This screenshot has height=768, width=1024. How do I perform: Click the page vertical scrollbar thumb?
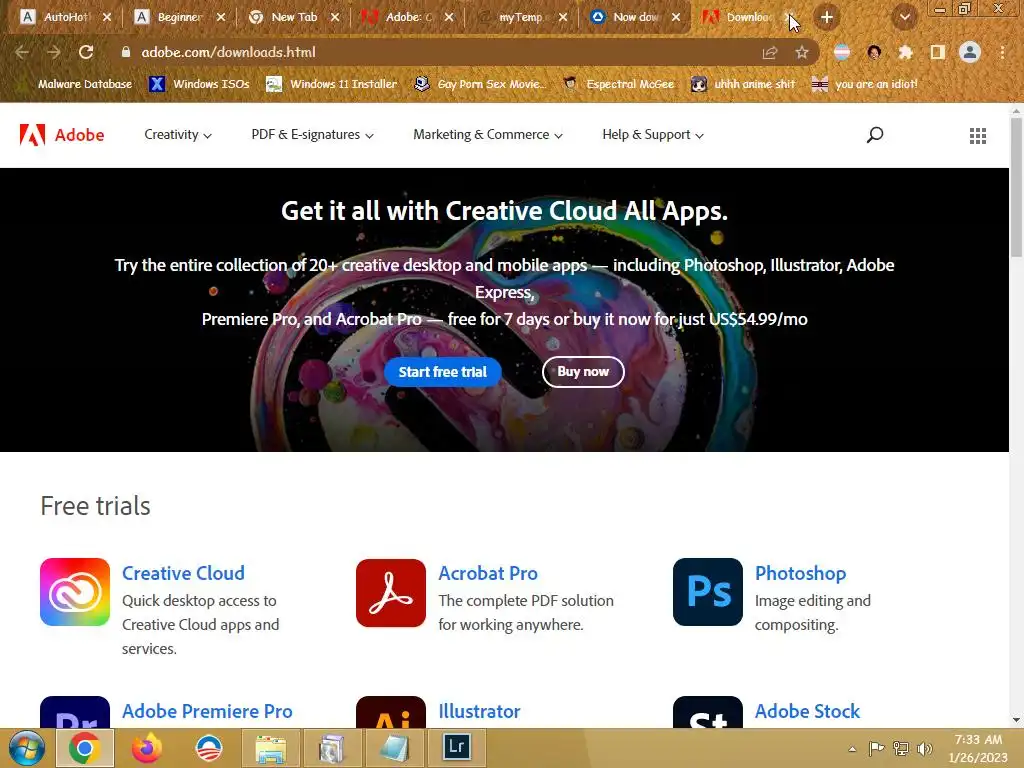pos(1016,188)
